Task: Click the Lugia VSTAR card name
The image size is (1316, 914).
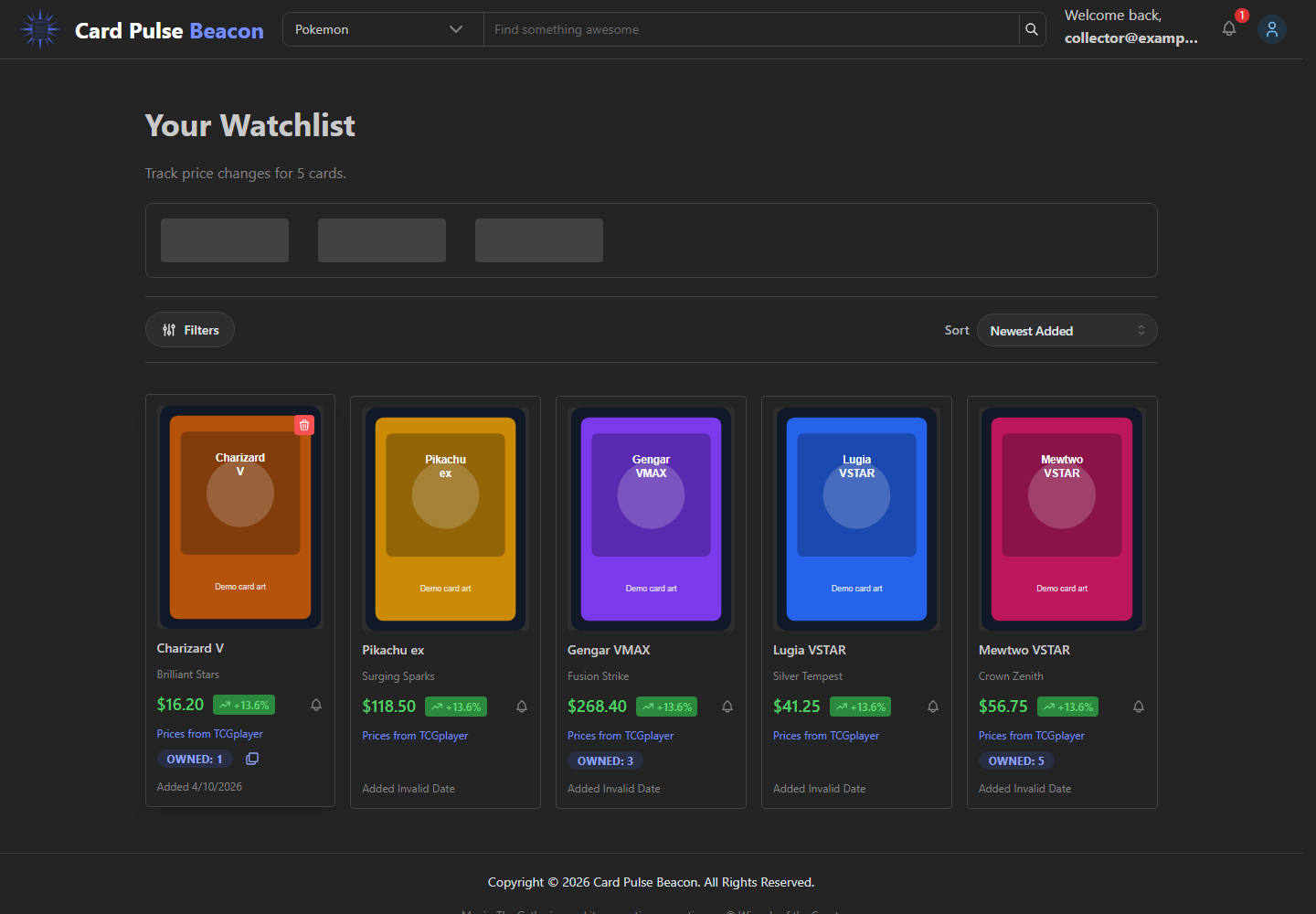Action: click(810, 650)
